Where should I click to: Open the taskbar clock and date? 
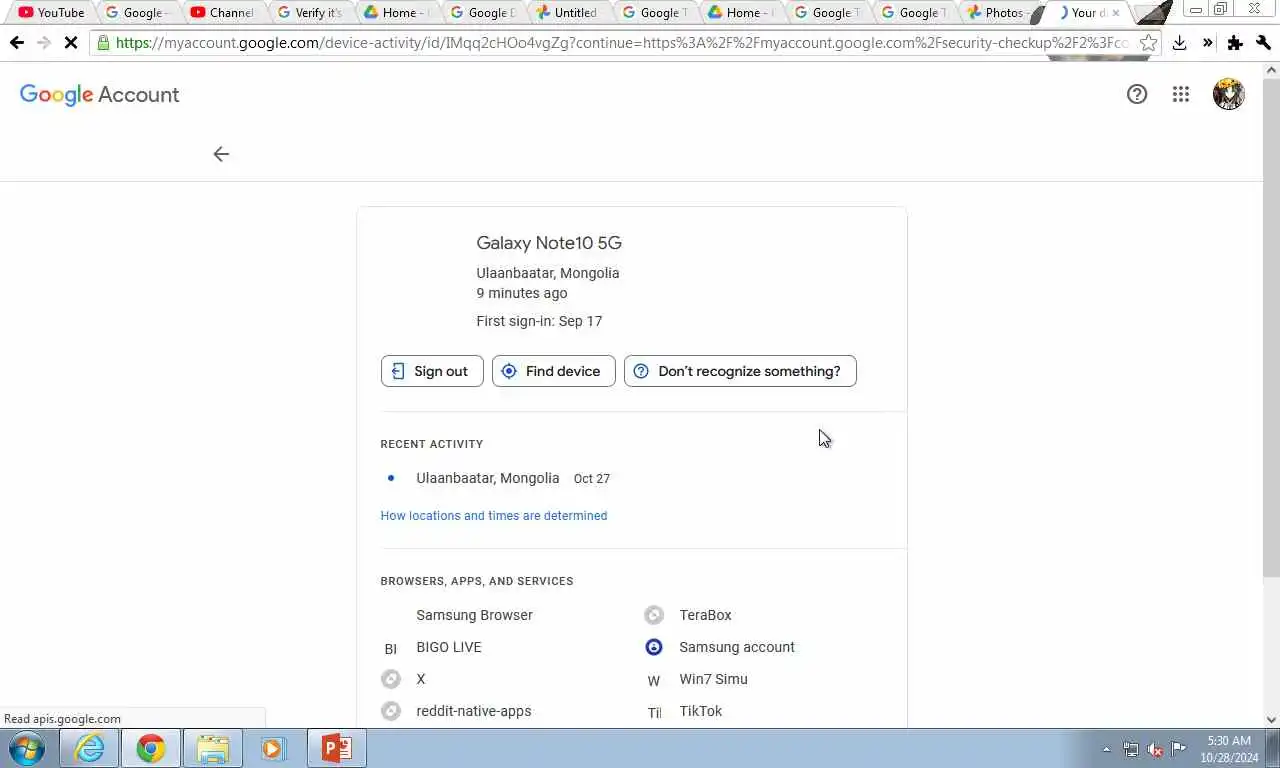(1229, 749)
